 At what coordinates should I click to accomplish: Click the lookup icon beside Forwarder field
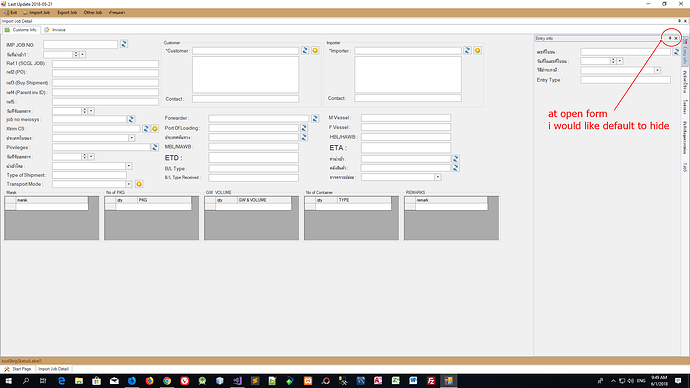(315, 118)
